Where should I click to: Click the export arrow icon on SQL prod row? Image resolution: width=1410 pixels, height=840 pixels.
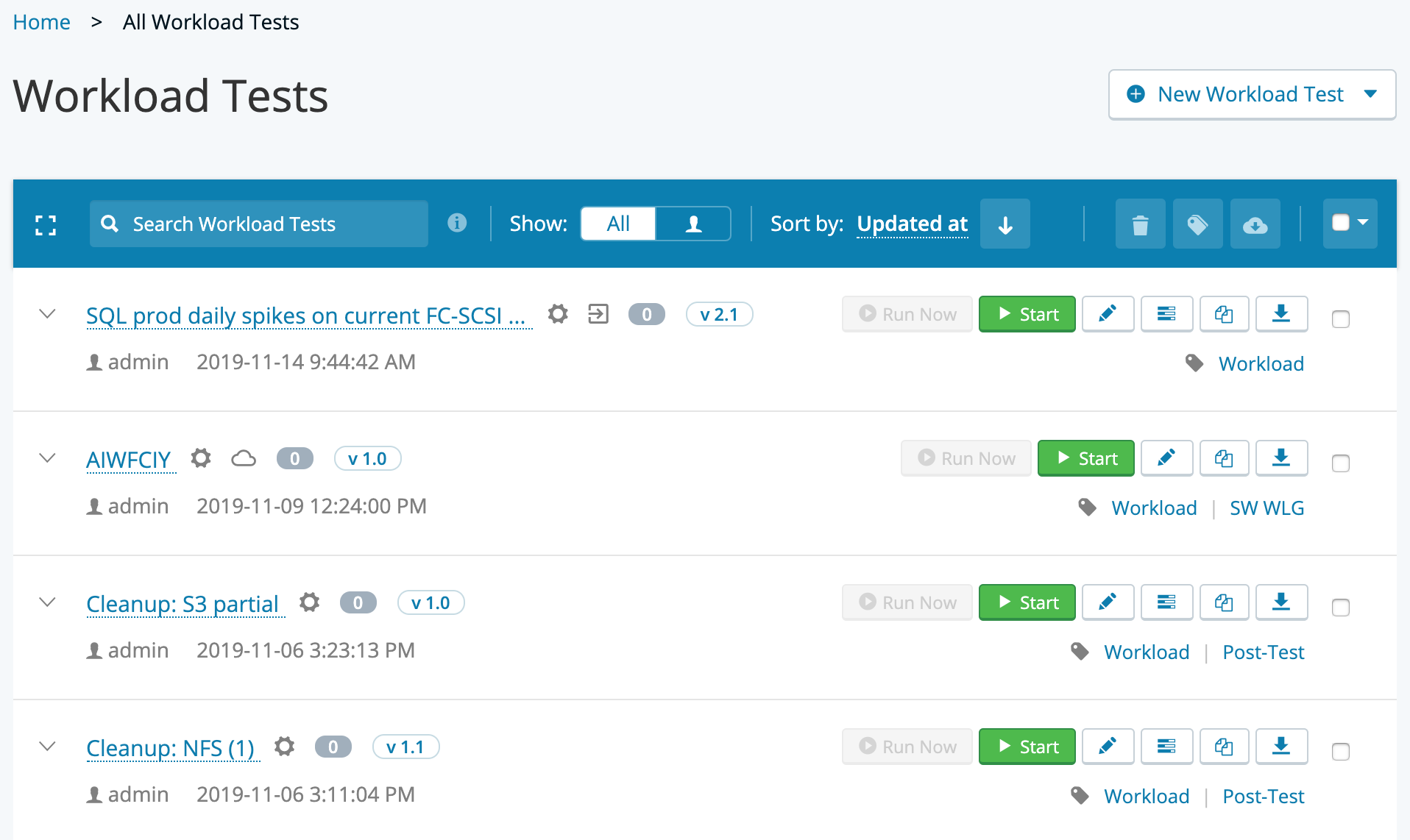click(598, 314)
